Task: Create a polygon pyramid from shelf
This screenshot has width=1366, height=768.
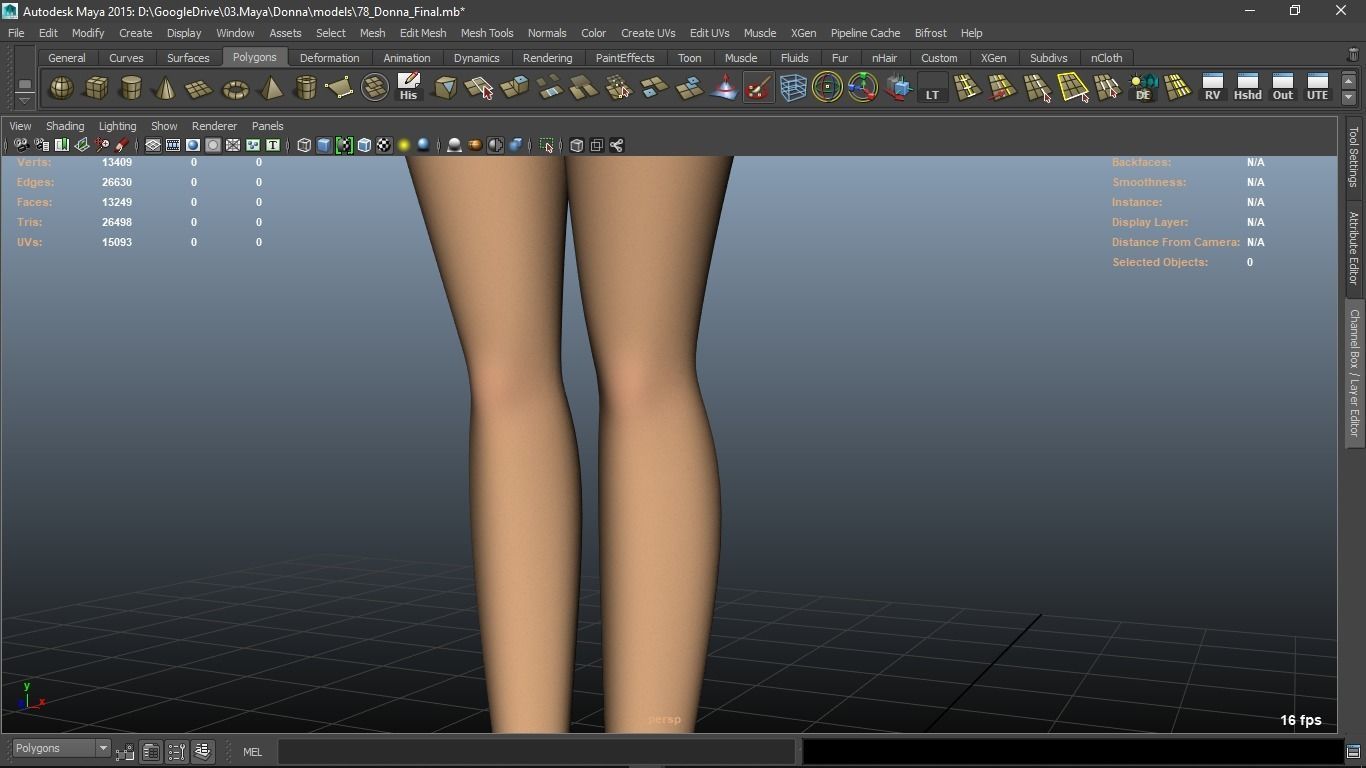Action: click(x=270, y=88)
